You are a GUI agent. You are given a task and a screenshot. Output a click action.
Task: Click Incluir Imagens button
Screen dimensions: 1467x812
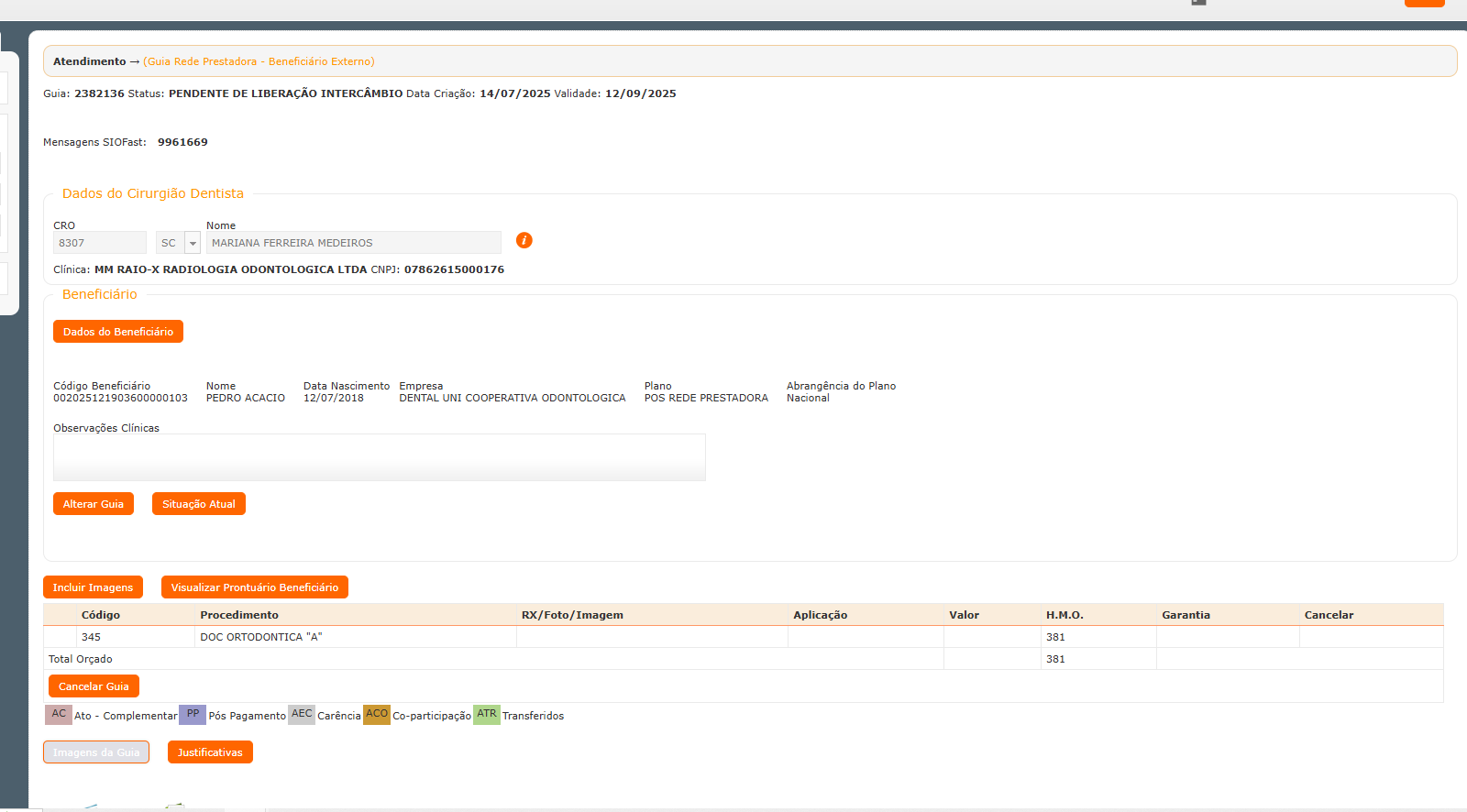click(93, 587)
